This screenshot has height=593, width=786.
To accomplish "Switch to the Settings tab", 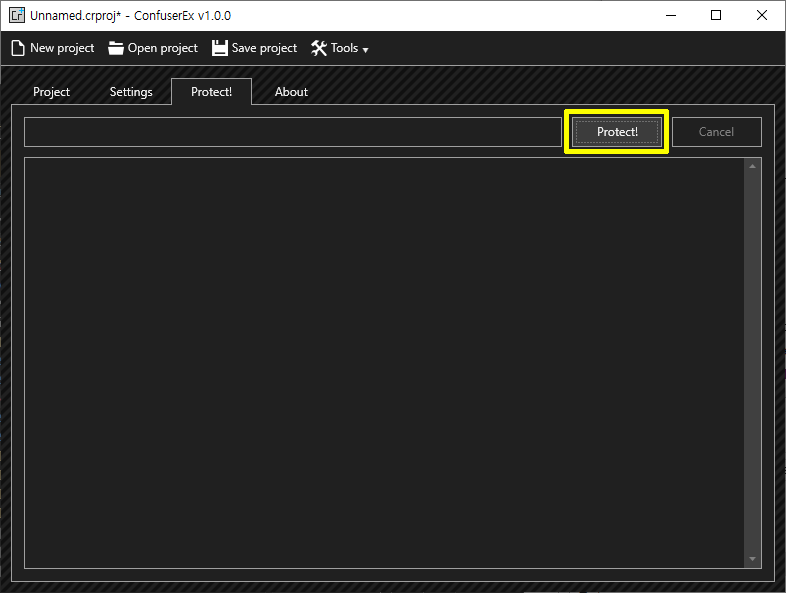I will coord(131,92).
